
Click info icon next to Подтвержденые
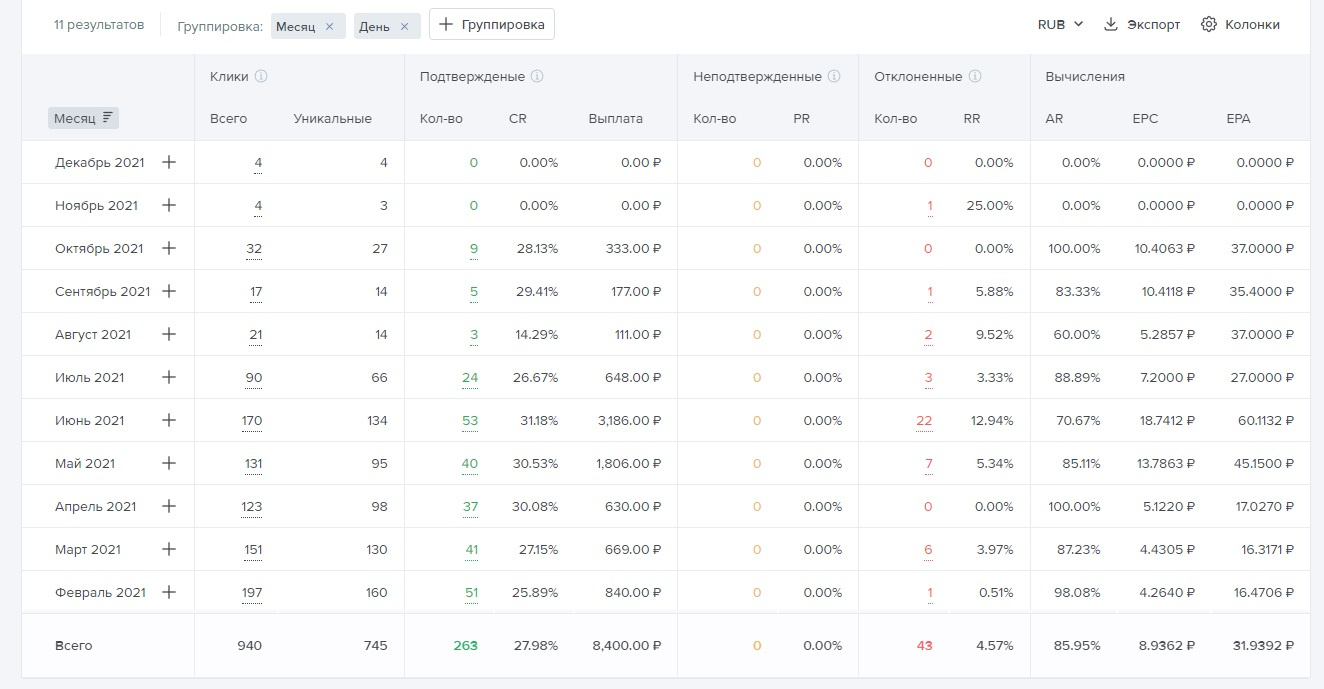537,76
